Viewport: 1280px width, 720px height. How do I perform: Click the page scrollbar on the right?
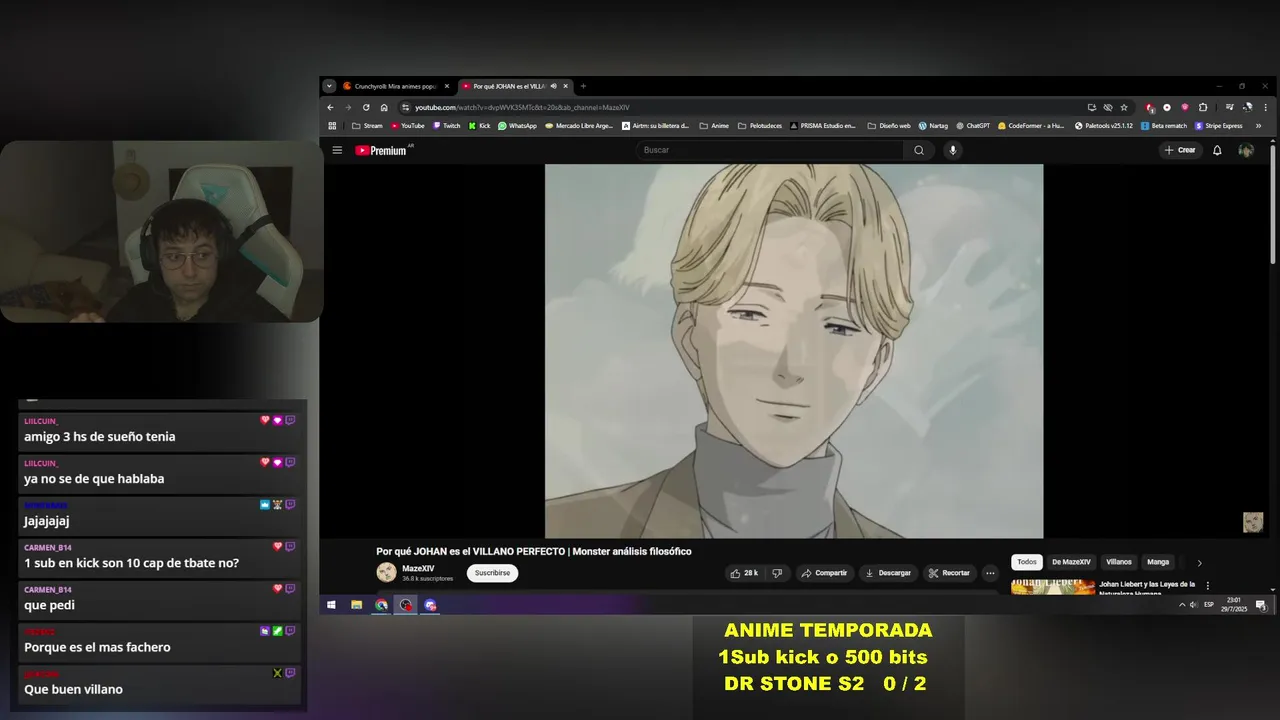[x=1273, y=205]
